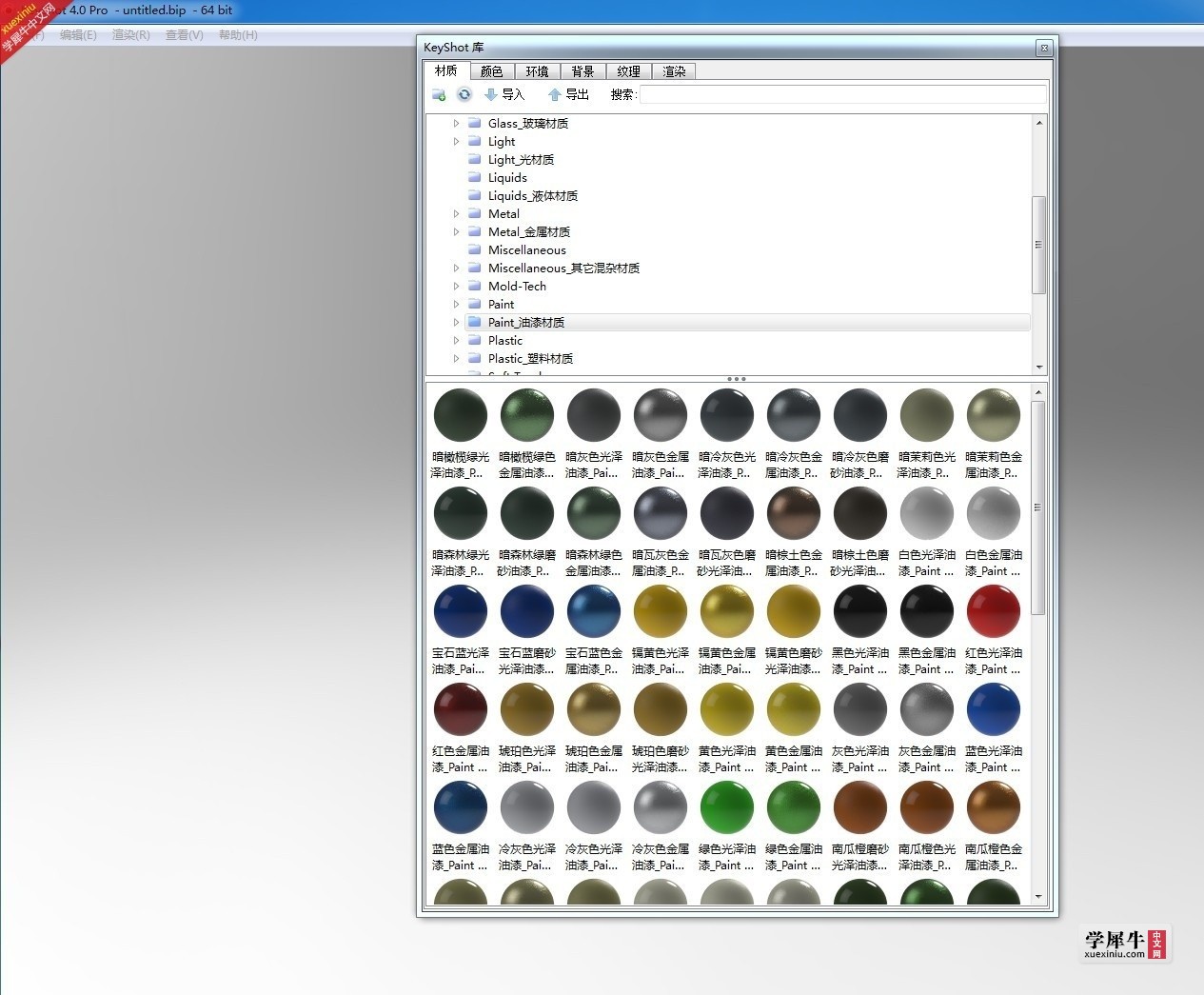The image size is (1204, 995).
Task: Select the 暗茉莉色金属油漆 material thumbnail
Action: [994, 415]
